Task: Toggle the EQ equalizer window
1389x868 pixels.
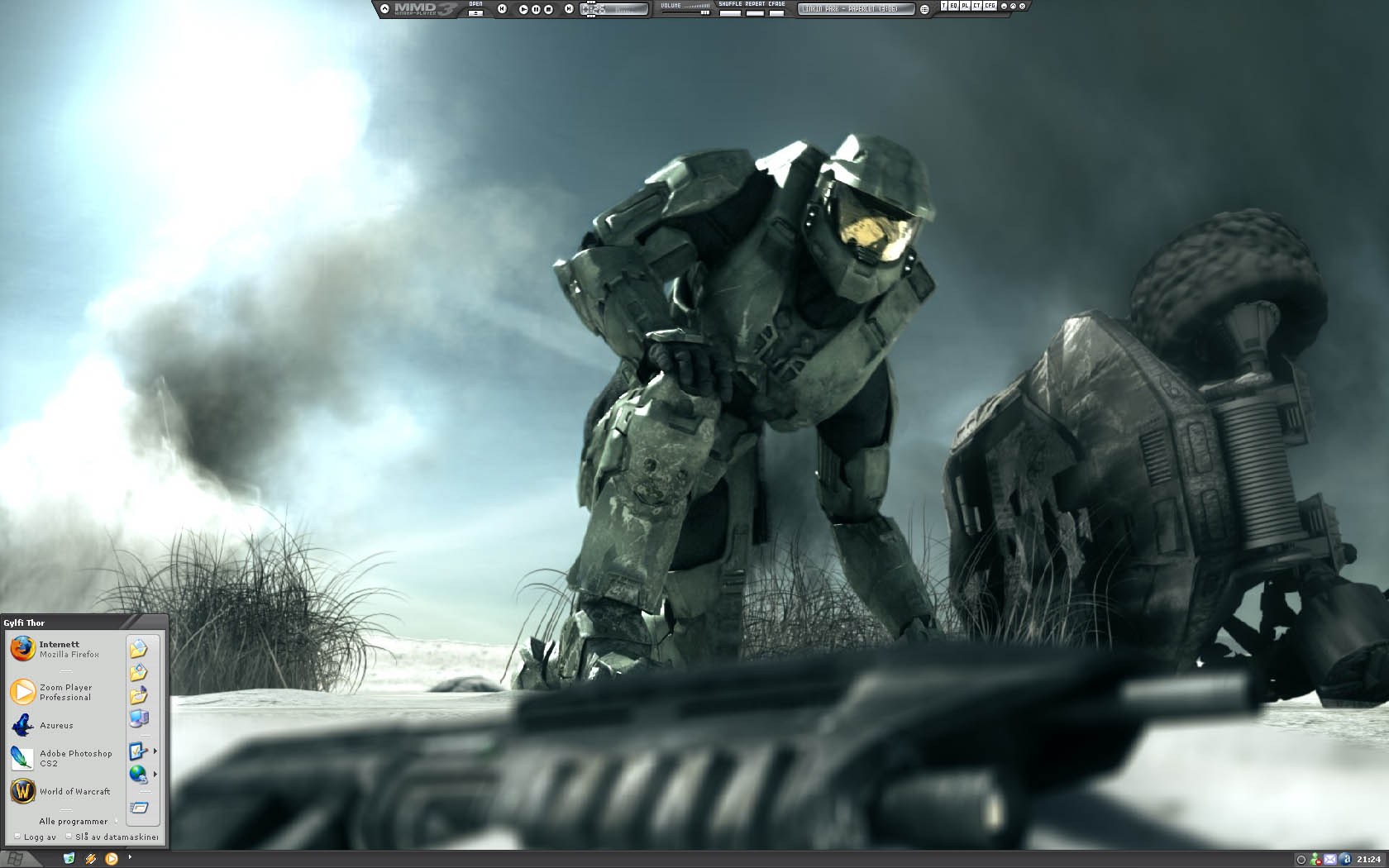Action: click(953, 6)
